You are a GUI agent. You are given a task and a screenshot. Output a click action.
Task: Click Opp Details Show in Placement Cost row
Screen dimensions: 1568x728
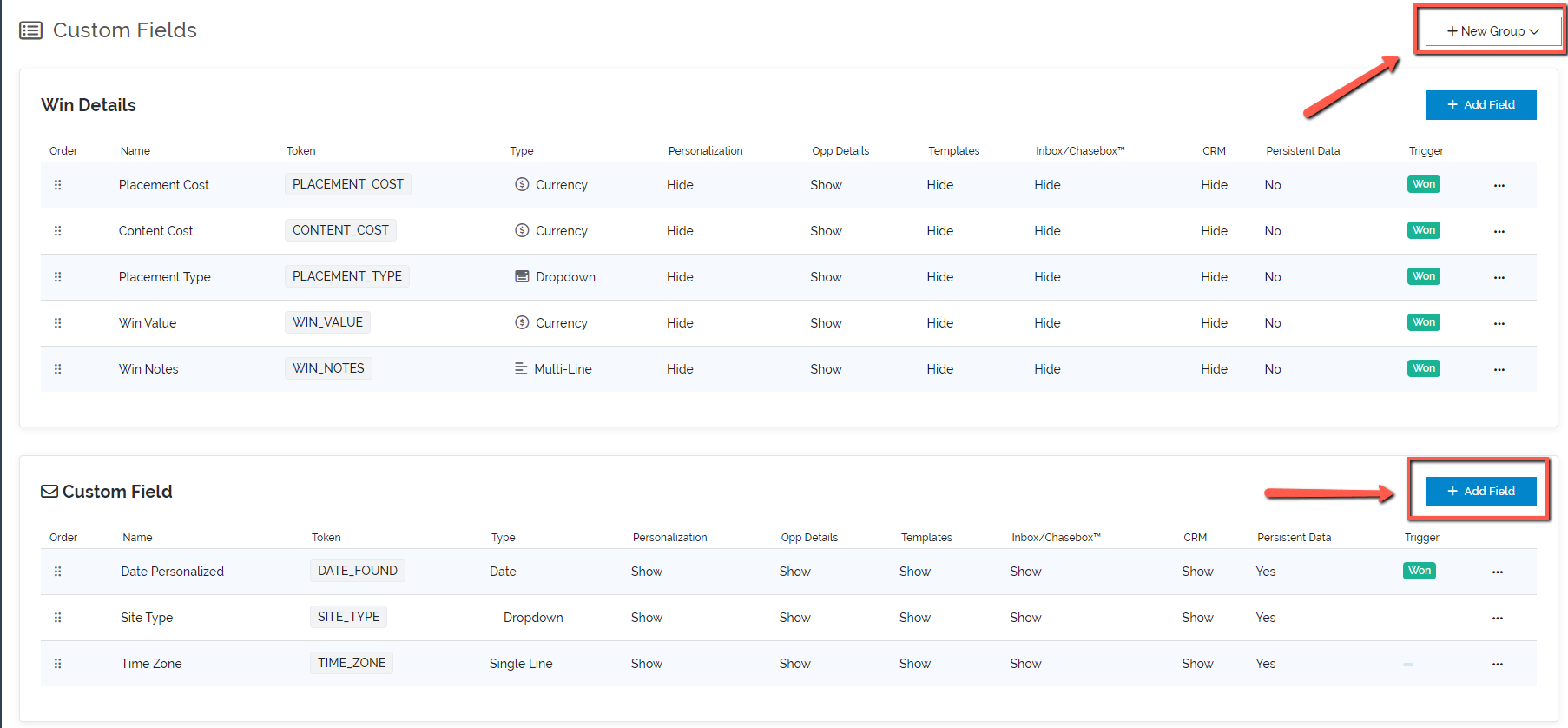pos(826,185)
